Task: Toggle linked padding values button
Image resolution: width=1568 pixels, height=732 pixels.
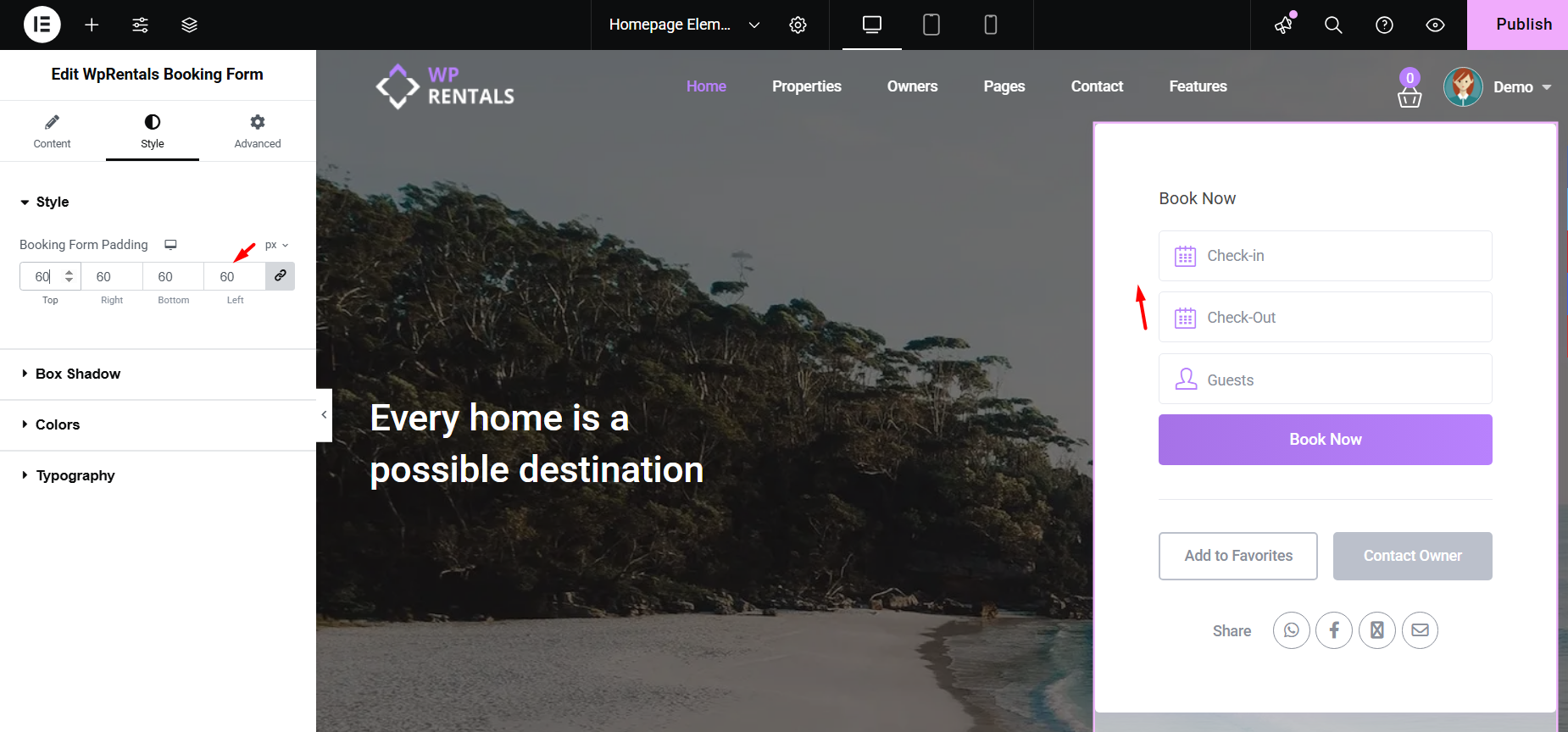Action: point(280,276)
